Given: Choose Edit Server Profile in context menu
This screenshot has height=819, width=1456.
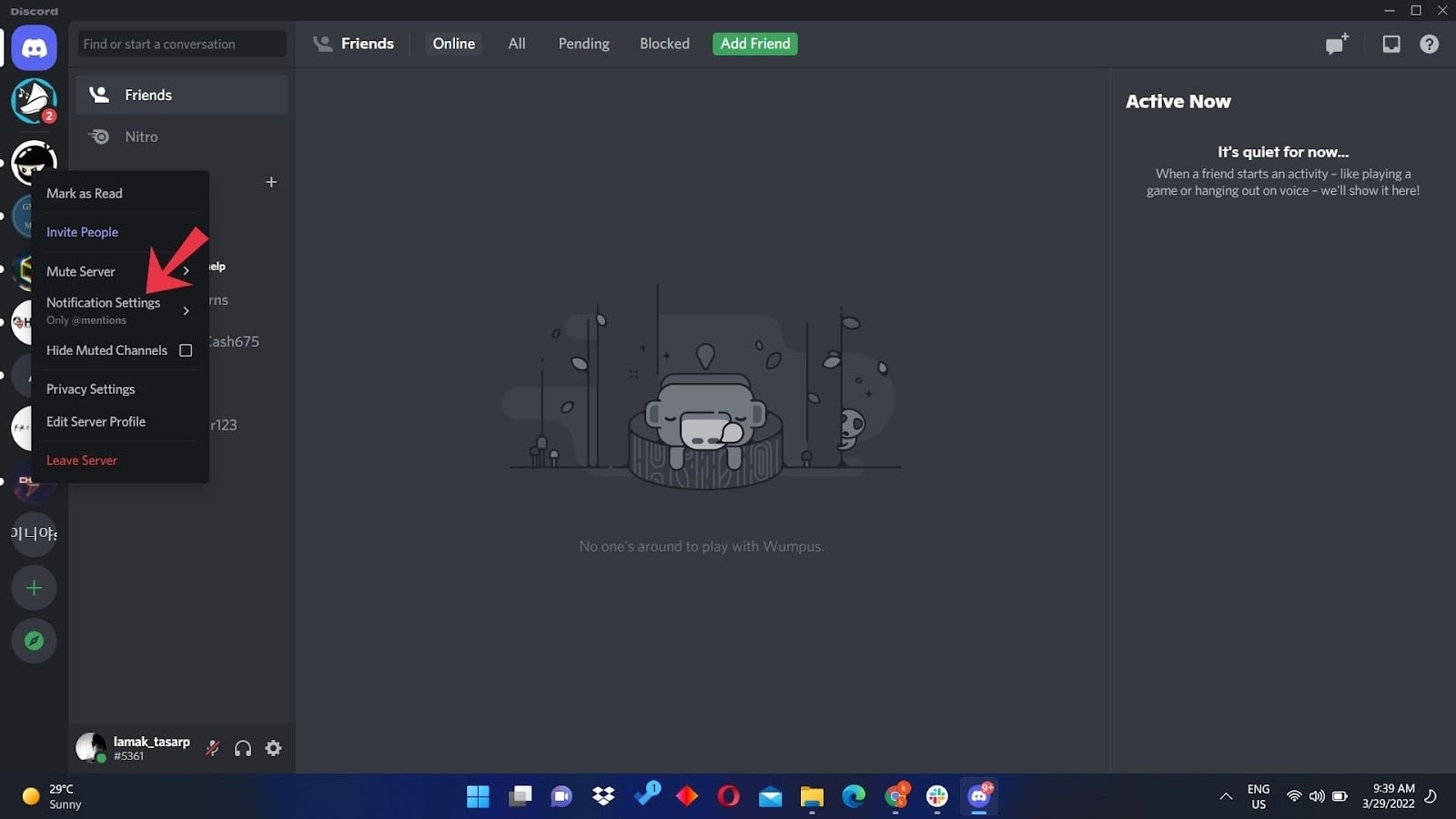Looking at the screenshot, I should (x=120, y=421).
